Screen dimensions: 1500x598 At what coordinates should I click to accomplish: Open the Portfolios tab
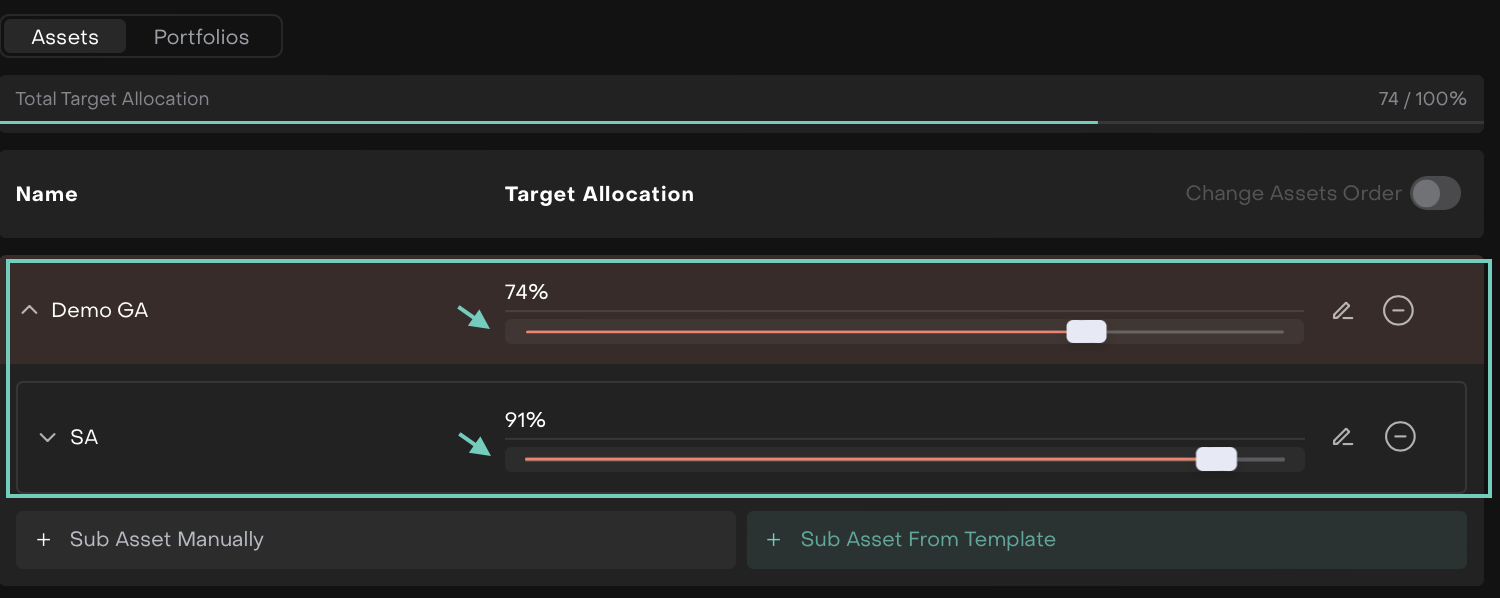(201, 37)
